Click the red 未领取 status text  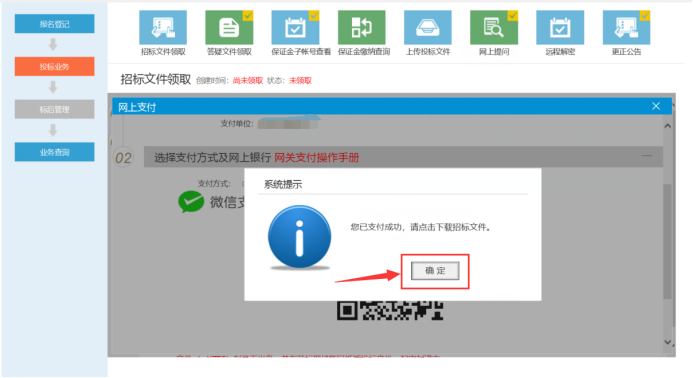click(x=301, y=80)
